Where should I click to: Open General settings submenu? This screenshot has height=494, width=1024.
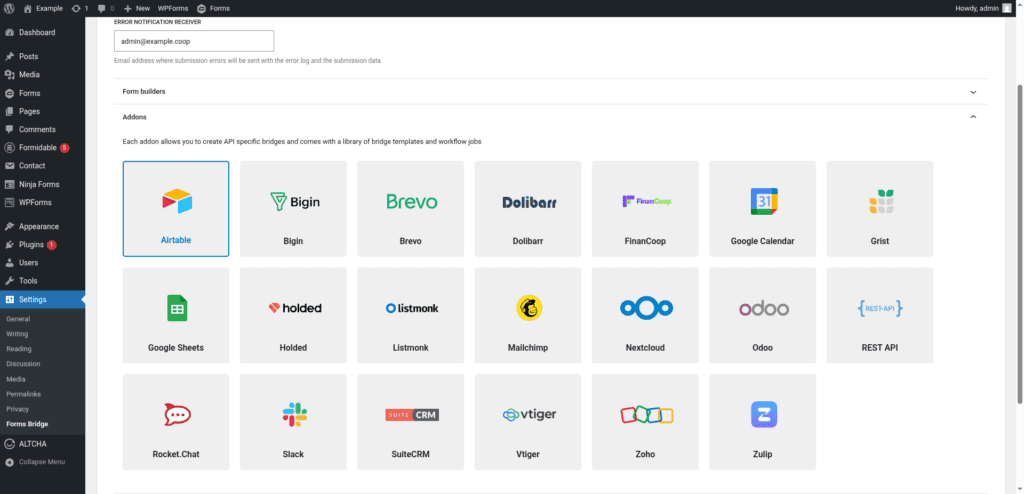[18, 319]
